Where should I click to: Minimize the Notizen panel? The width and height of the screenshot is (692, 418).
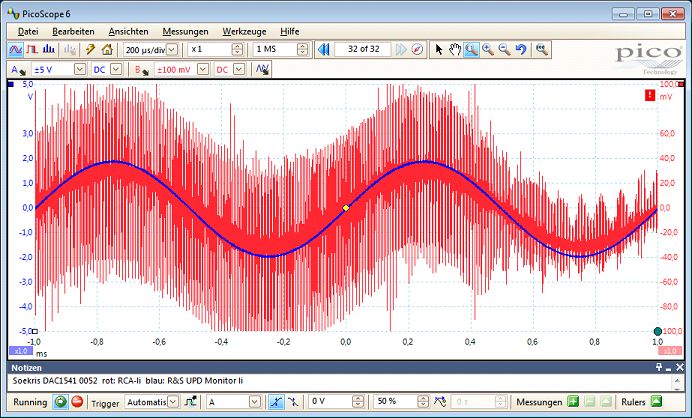click(669, 368)
